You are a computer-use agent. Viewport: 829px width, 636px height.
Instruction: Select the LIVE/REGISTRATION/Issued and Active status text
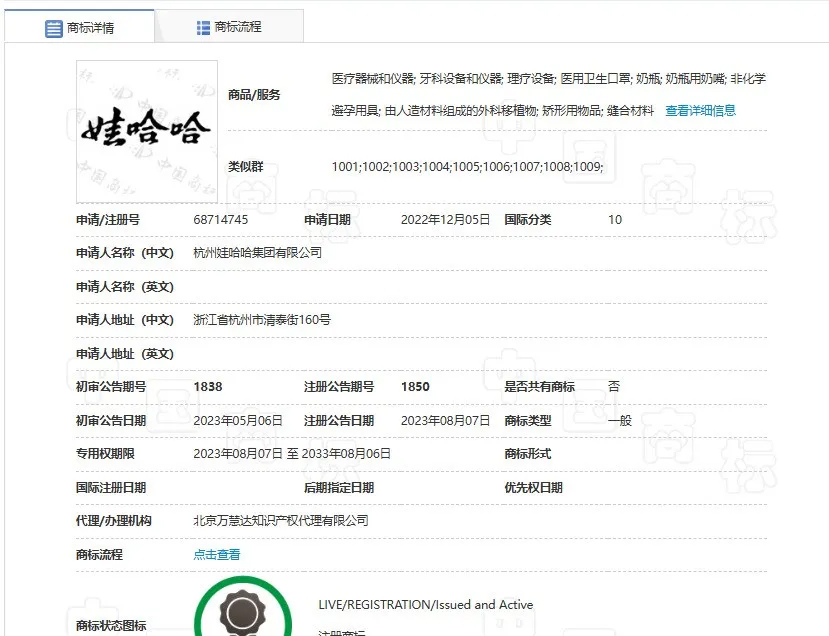(x=426, y=605)
